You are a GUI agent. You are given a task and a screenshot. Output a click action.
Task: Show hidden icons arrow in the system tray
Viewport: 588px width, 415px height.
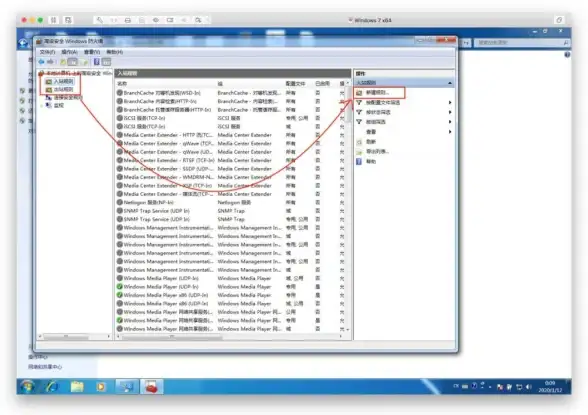(x=490, y=387)
